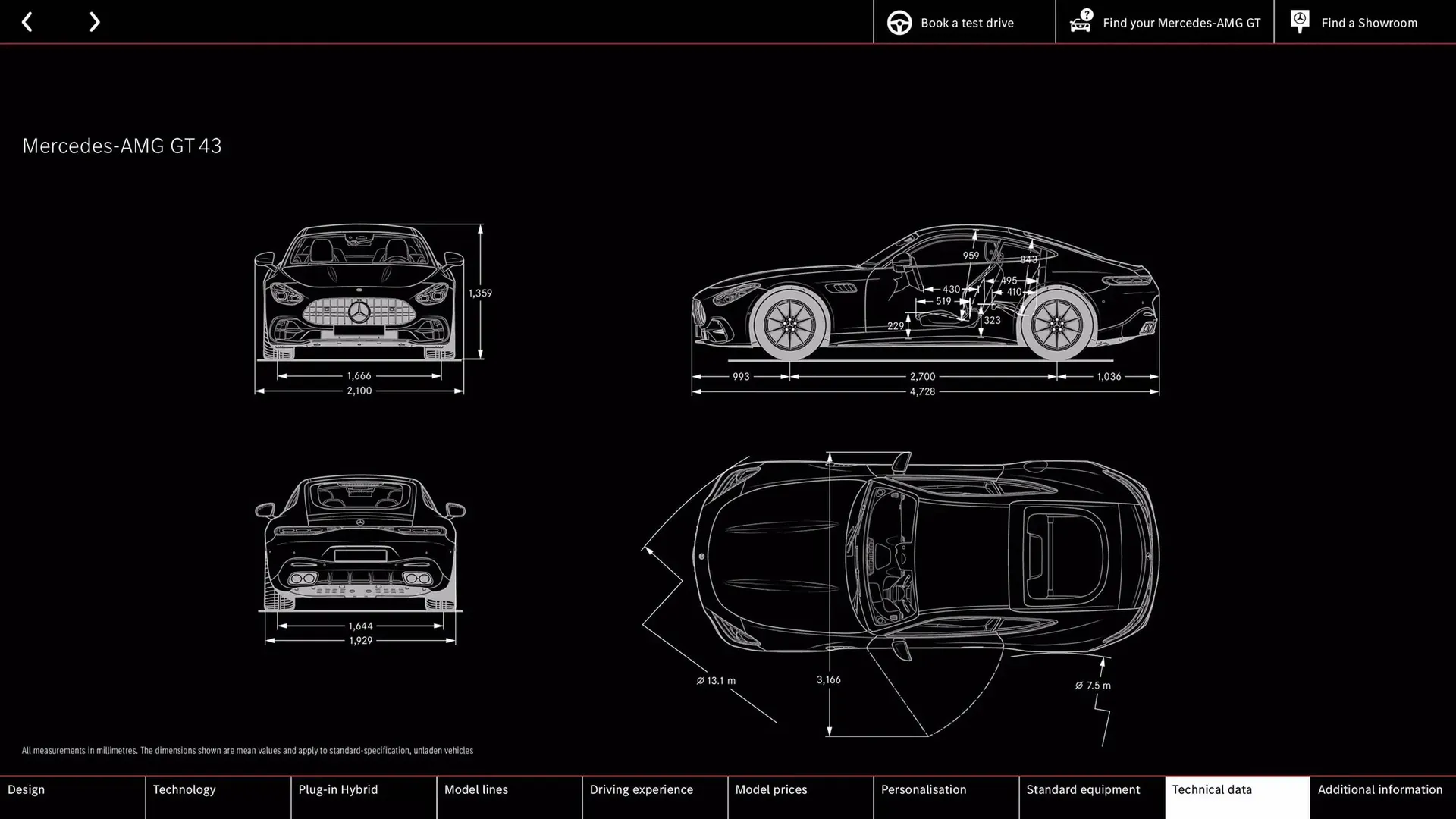Click the Mercedes-AMG GT 43 title
The width and height of the screenshot is (1456, 819).
click(122, 146)
